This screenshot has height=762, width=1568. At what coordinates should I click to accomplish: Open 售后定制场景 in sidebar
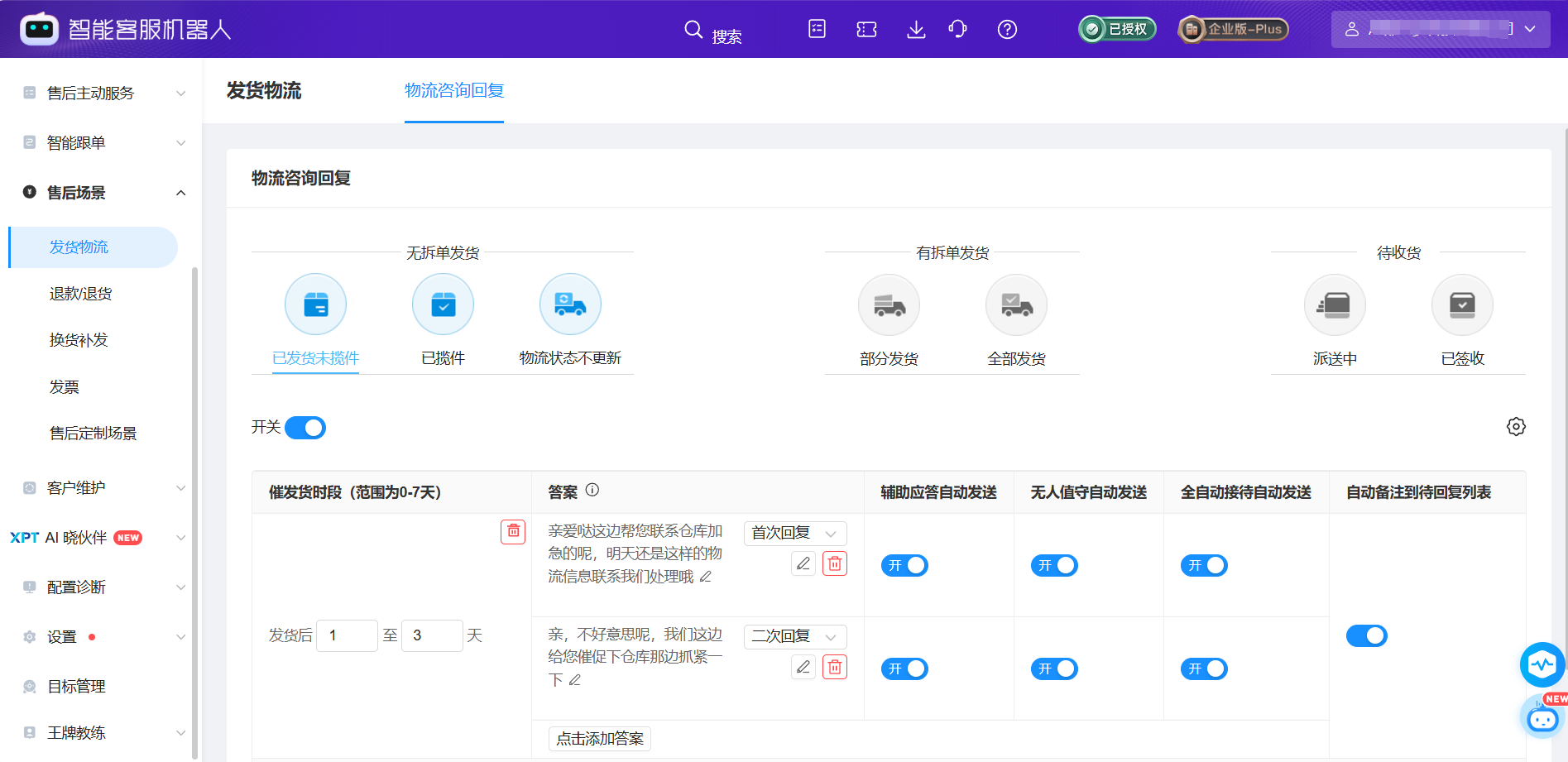point(93,433)
